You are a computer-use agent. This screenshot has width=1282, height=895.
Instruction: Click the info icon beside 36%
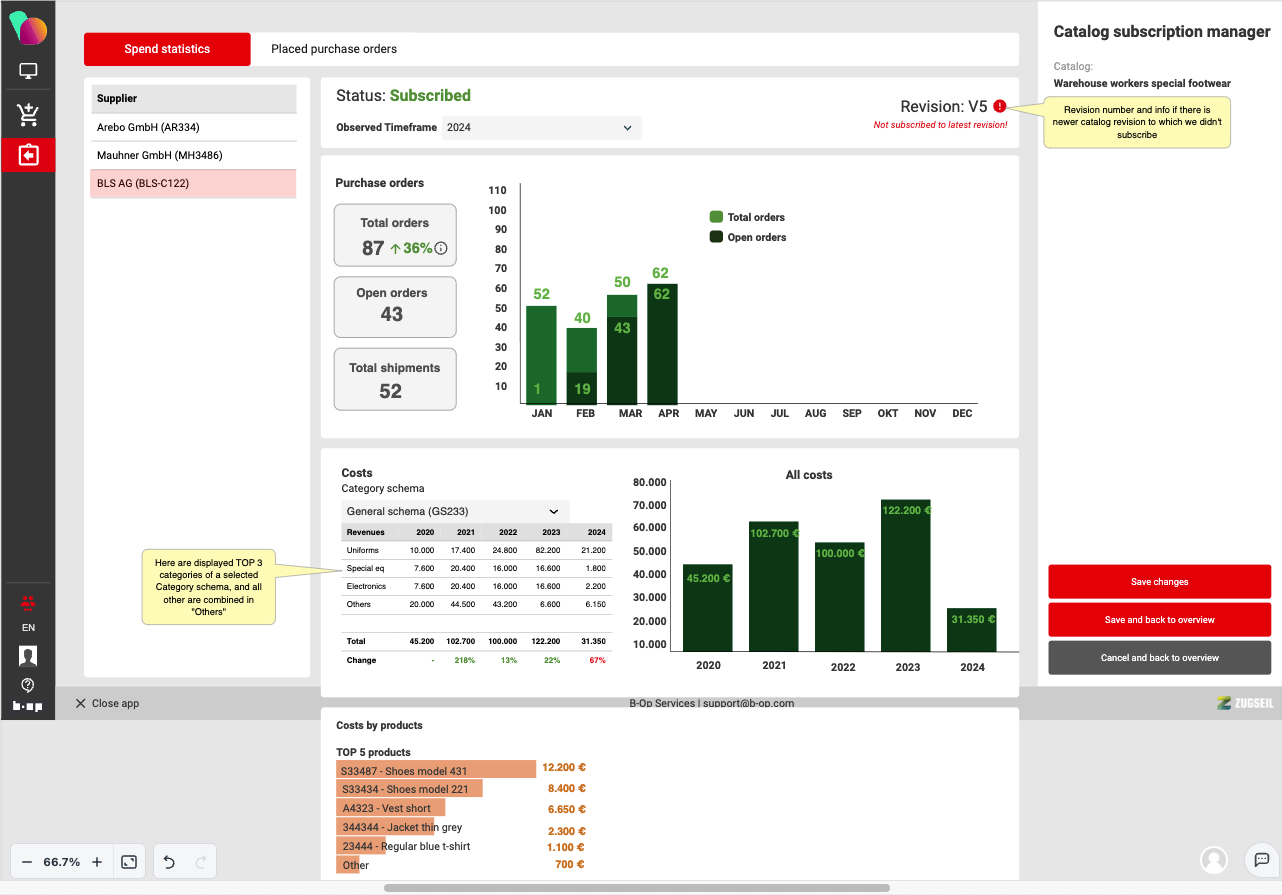441,248
